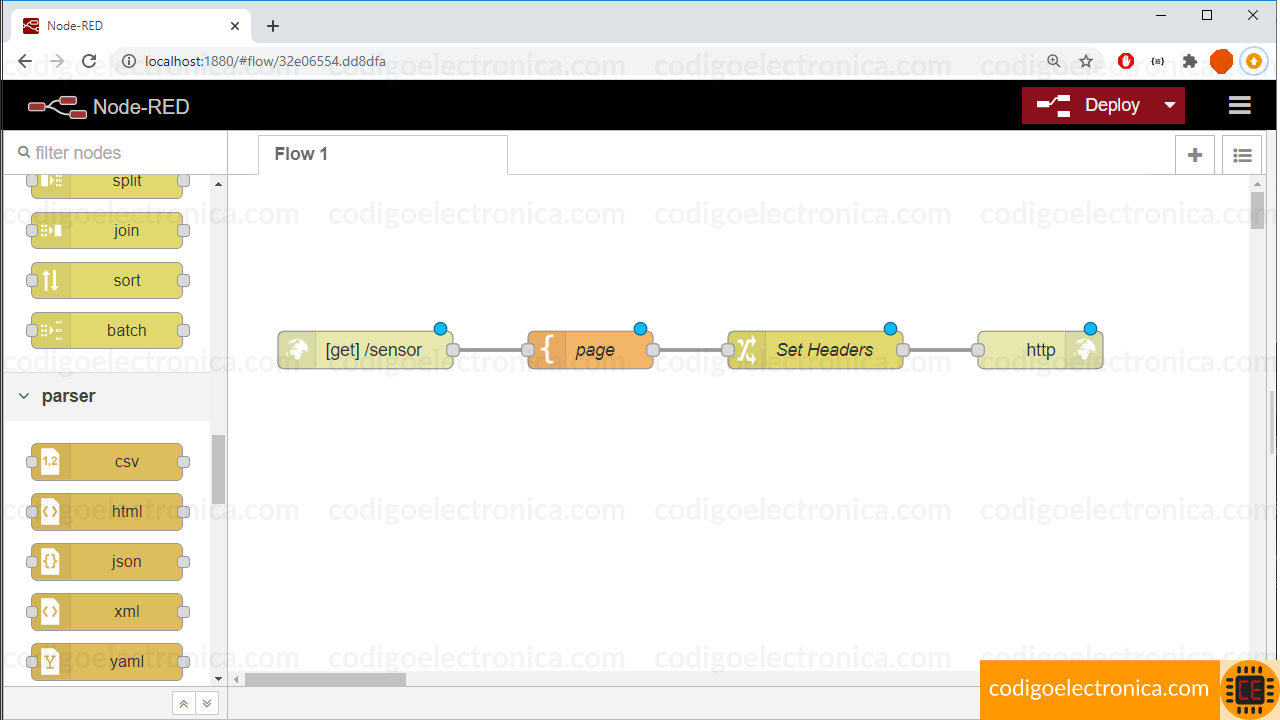This screenshot has height=720, width=1280.
Task: Select the batch node in the palette
Action: (x=107, y=331)
